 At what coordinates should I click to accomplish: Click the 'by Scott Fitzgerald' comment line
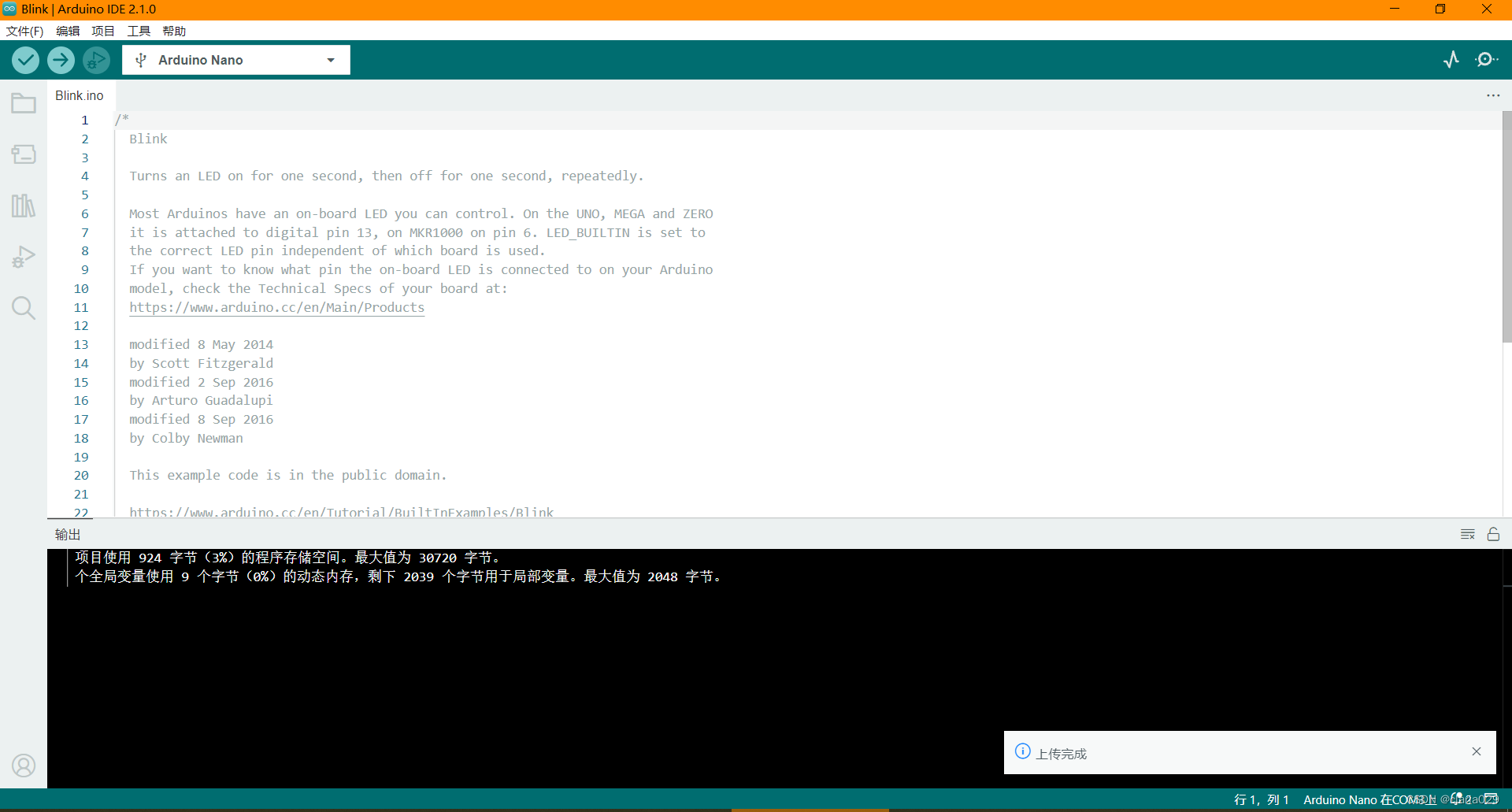click(202, 363)
